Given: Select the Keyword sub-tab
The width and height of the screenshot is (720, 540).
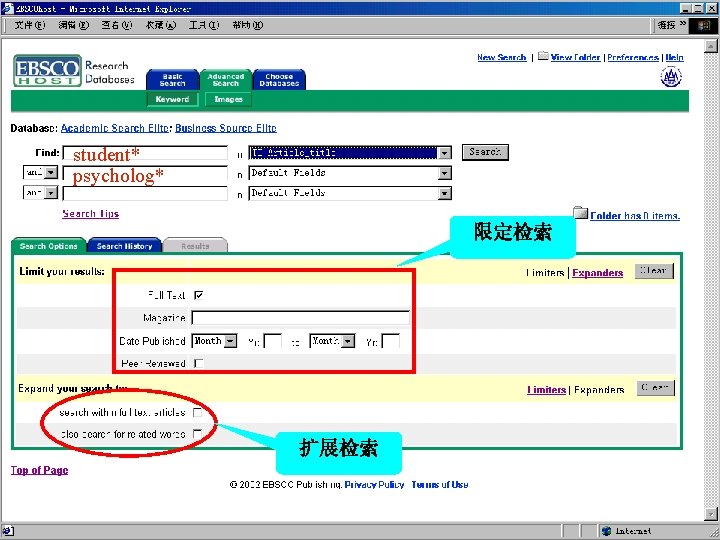Looking at the screenshot, I should [x=172, y=99].
